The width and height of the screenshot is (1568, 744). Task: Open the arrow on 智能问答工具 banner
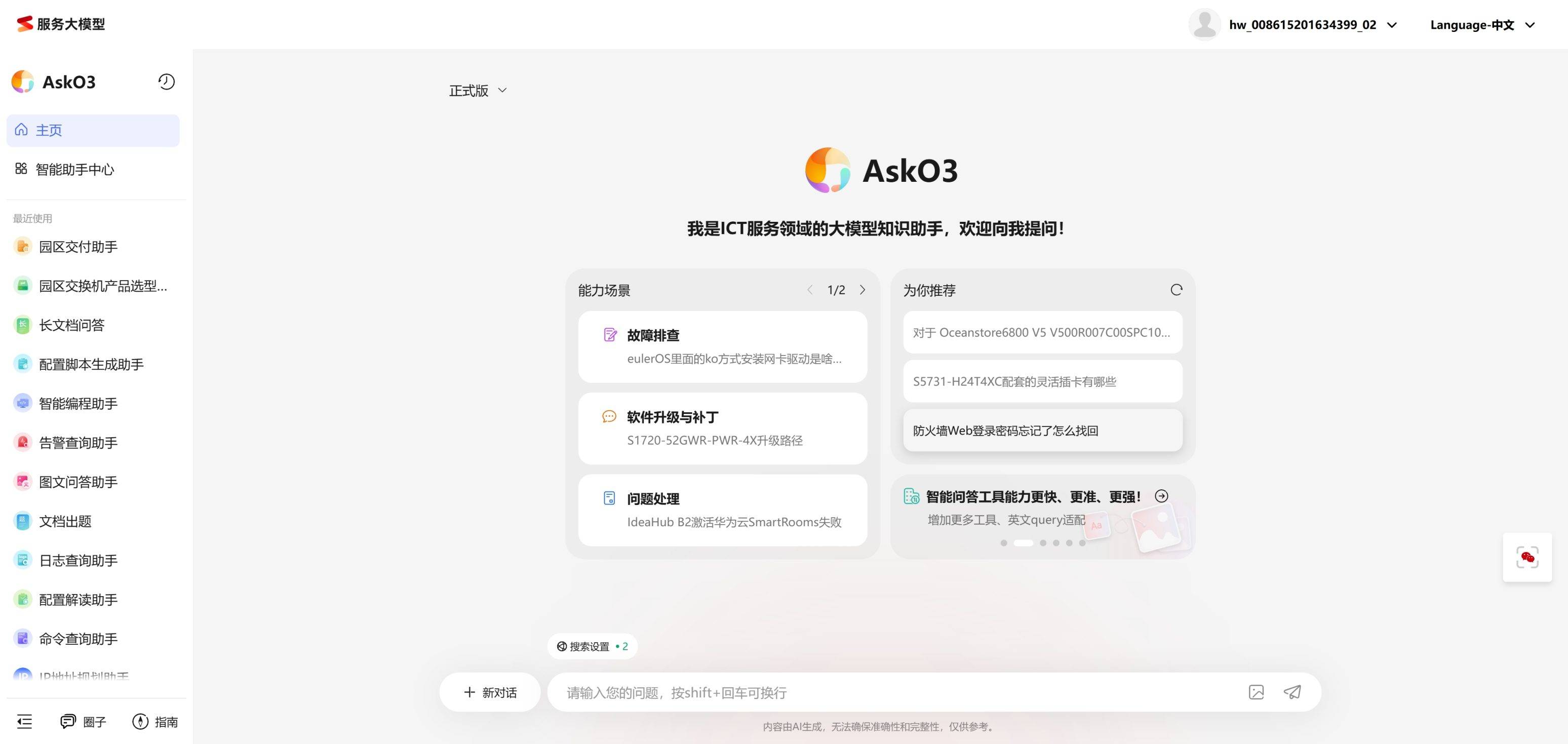coord(1161,496)
